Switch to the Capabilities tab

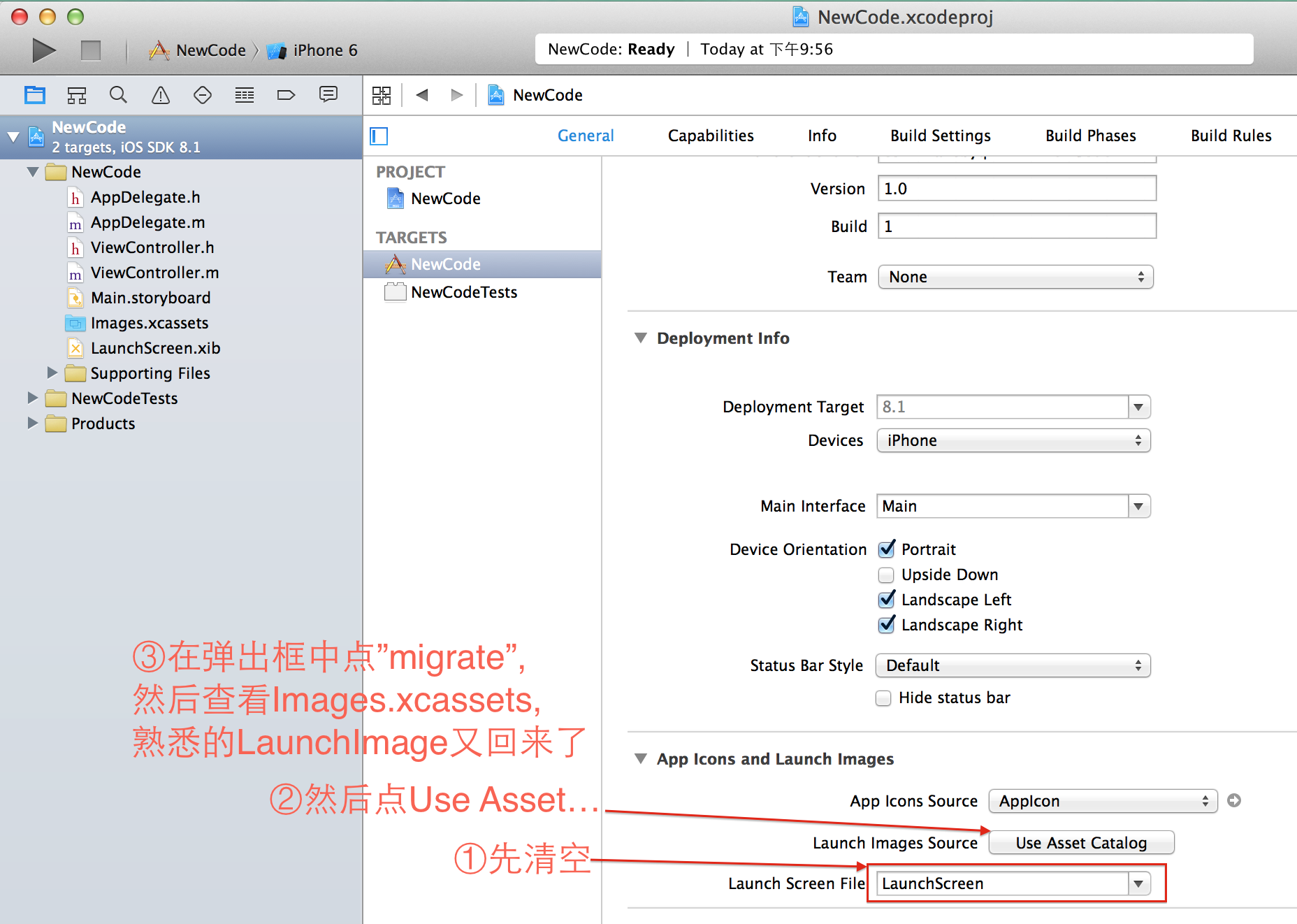coord(711,136)
